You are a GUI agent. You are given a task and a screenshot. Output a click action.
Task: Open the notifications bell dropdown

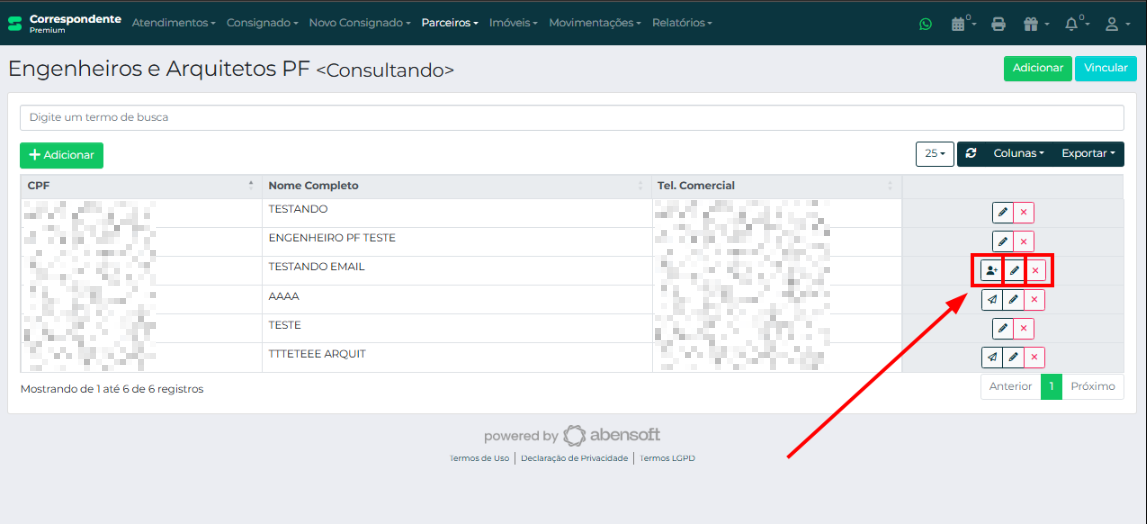pyautogui.click(x=1075, y=24)
